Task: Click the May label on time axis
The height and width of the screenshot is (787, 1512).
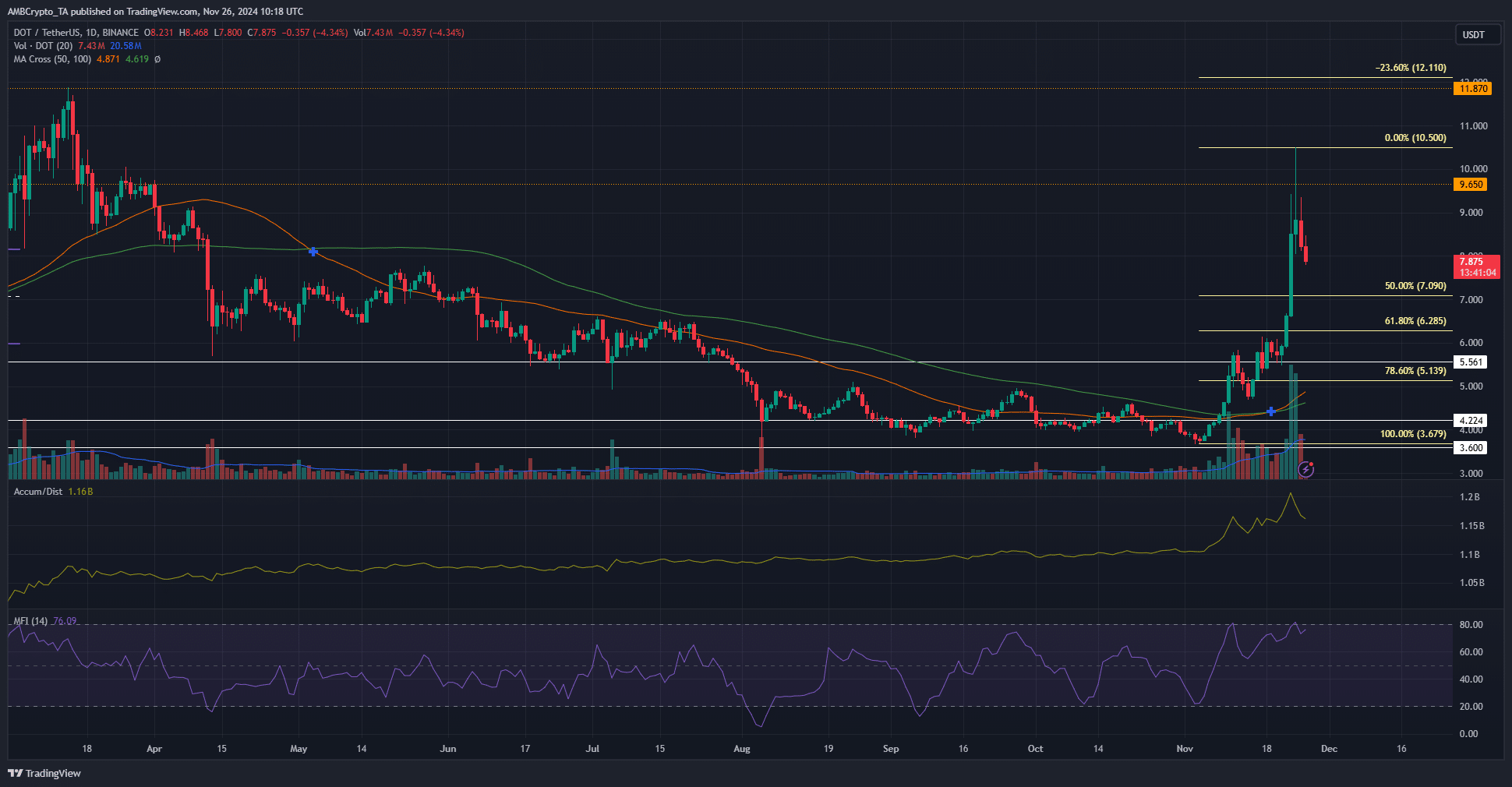Action: pyautogui.click(x=299, y=749)
